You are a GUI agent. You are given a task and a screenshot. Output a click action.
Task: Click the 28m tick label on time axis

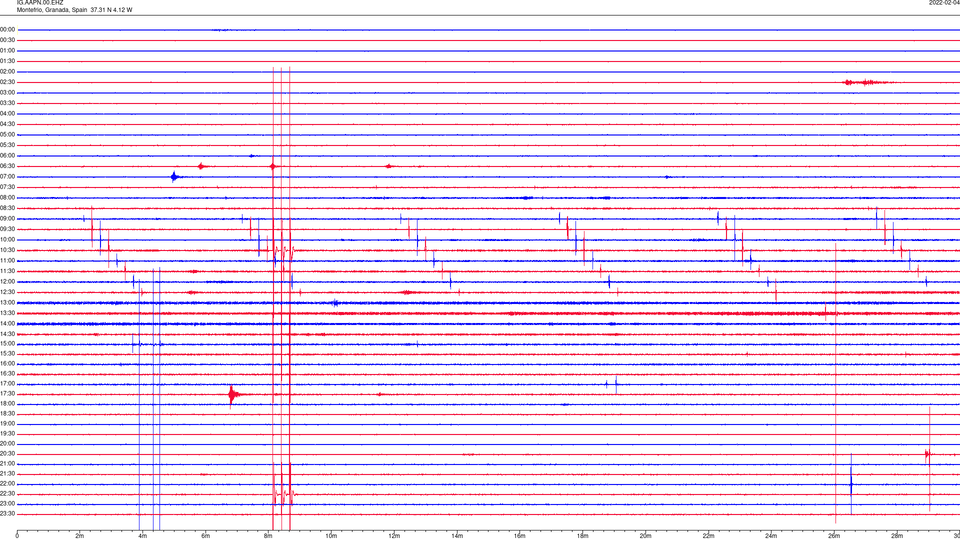(897, 536)
